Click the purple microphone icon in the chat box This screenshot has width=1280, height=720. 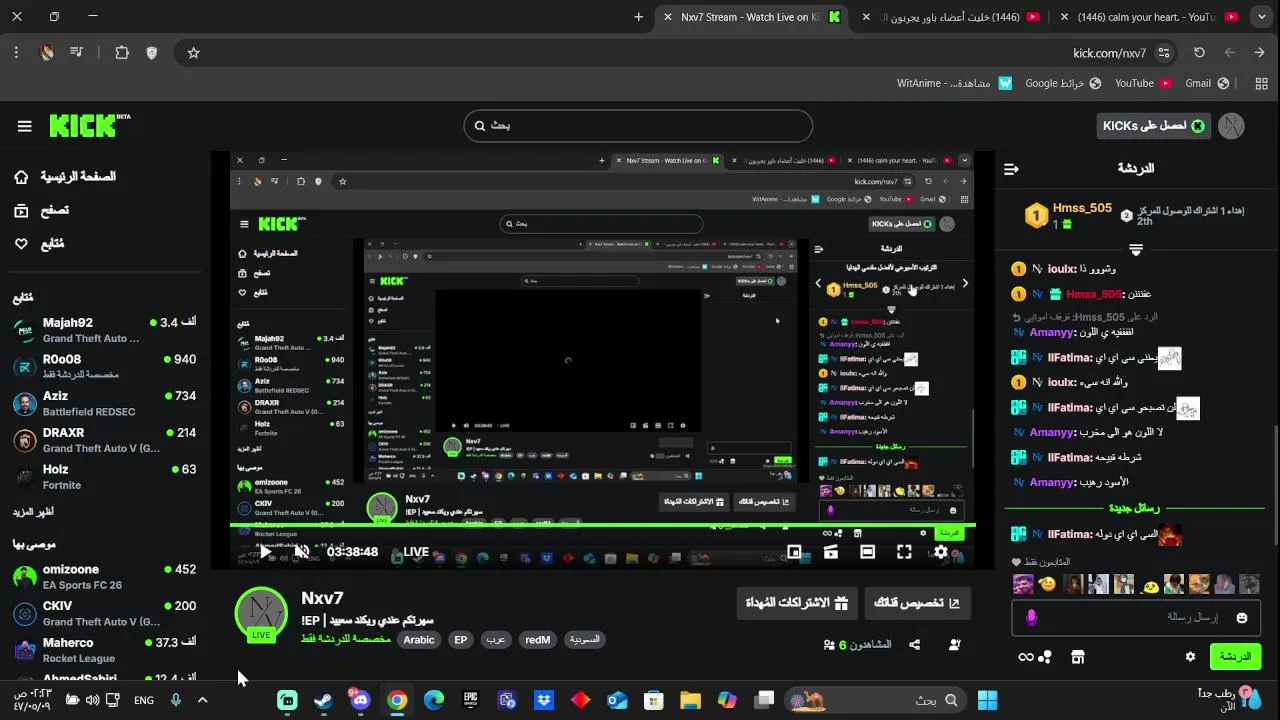point(1032,618)
